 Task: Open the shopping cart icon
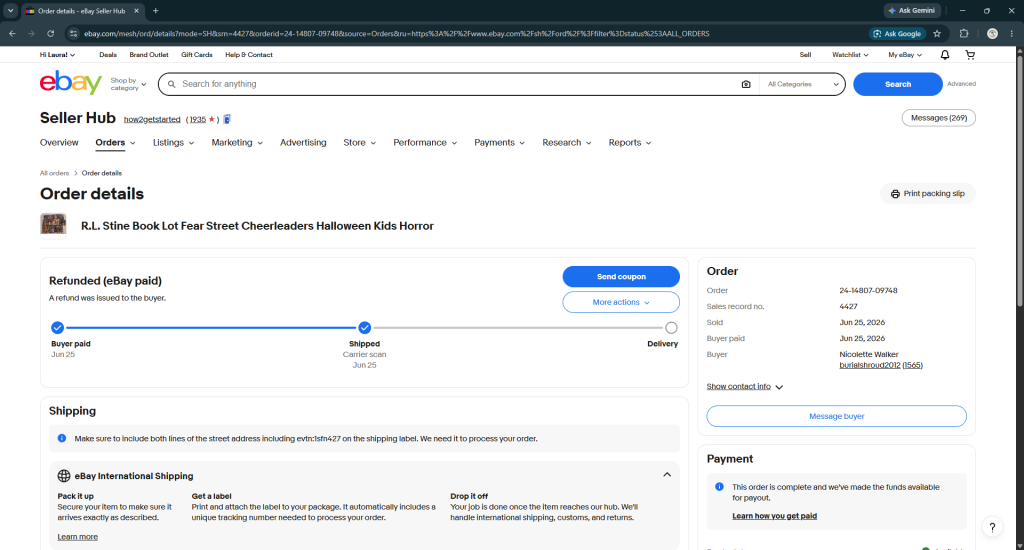tap(970, 55)
